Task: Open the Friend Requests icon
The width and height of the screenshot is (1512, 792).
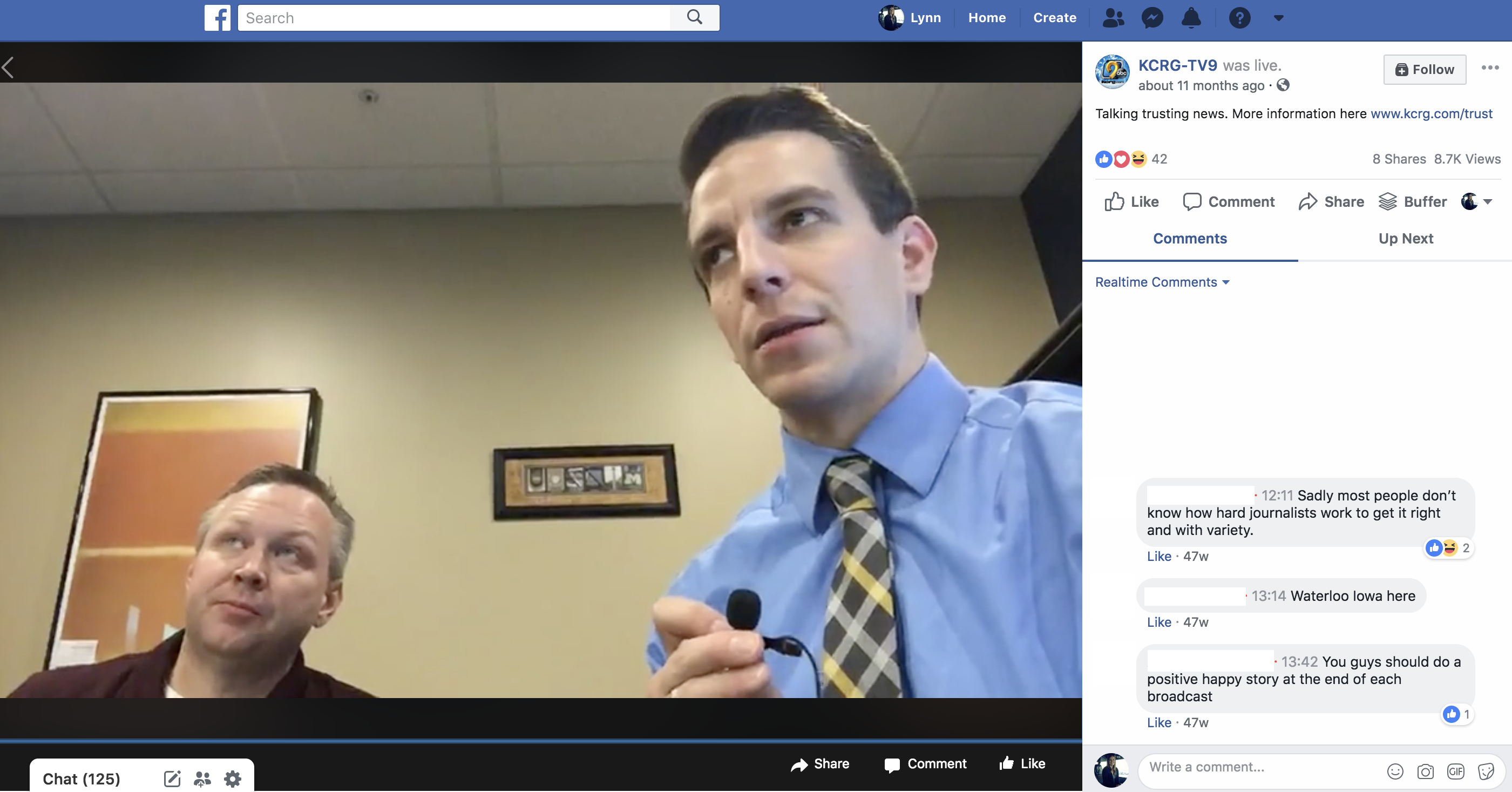Action: (x=1113, y=18)
